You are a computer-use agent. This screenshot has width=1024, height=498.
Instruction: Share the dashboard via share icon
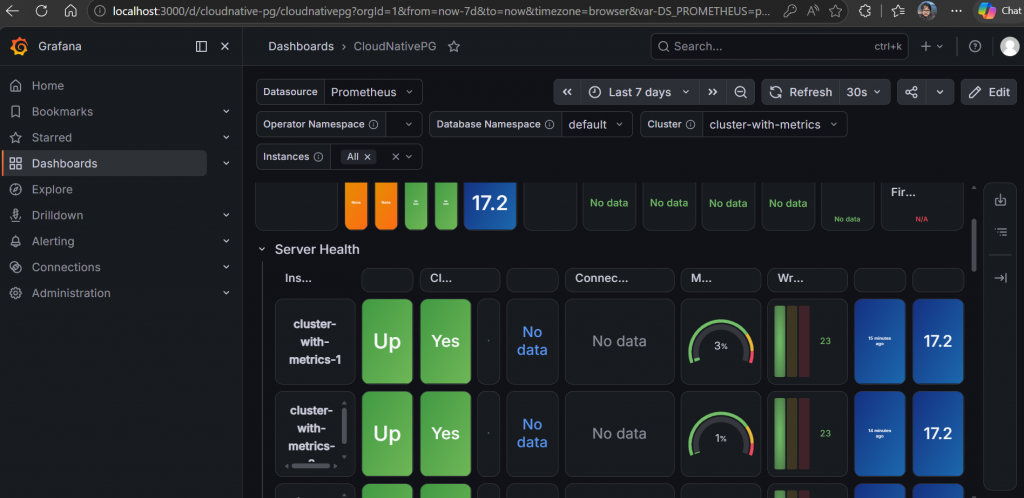tap(911, 92)
